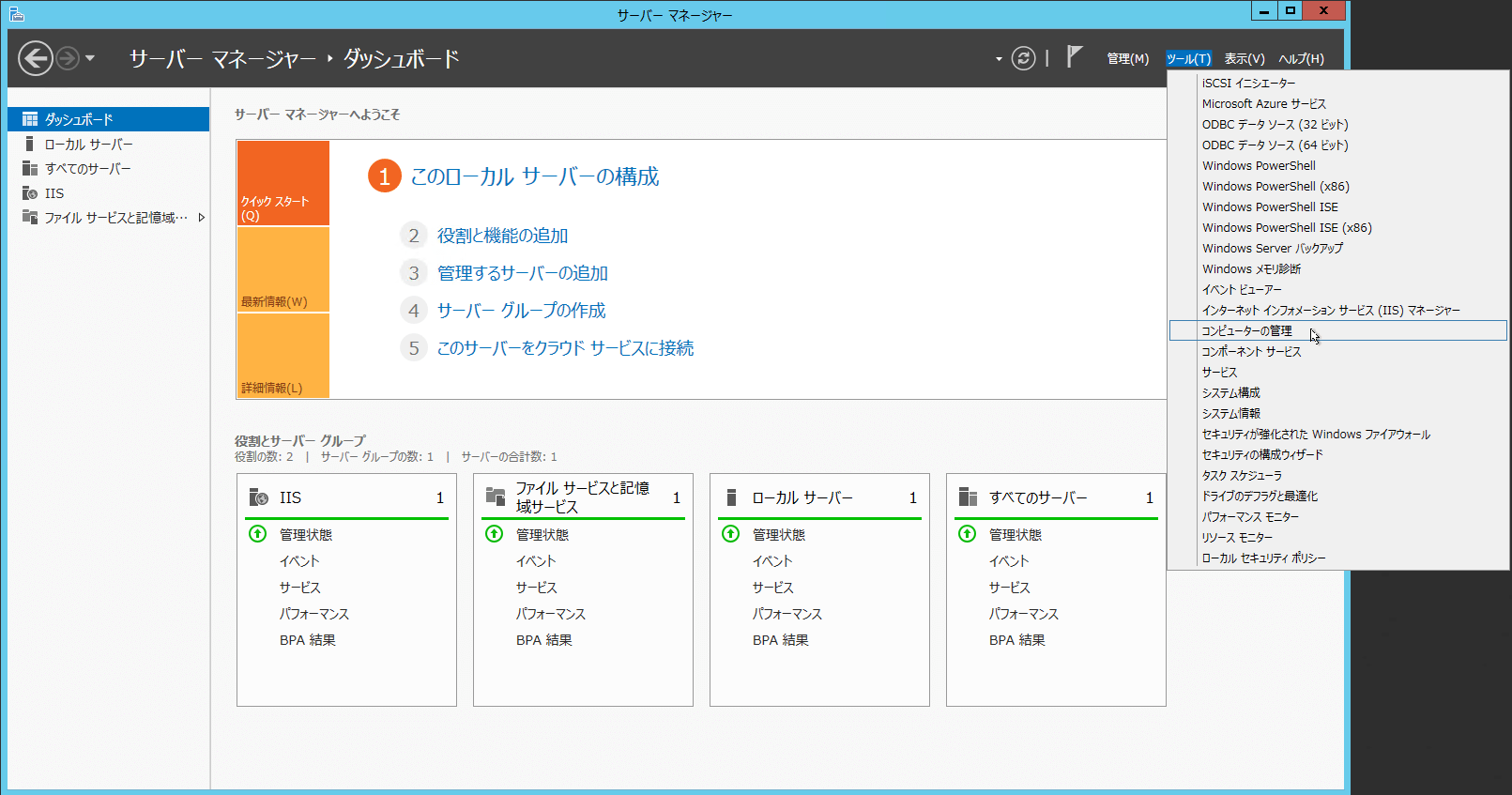Open the ヘルプ(H) menu
Screen dimensions: 1512x795
point(1301,58)
